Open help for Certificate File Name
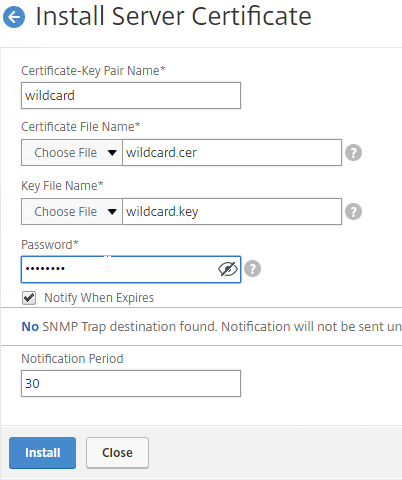This screenshot has height=480, width=402. [x=353, y=153]
